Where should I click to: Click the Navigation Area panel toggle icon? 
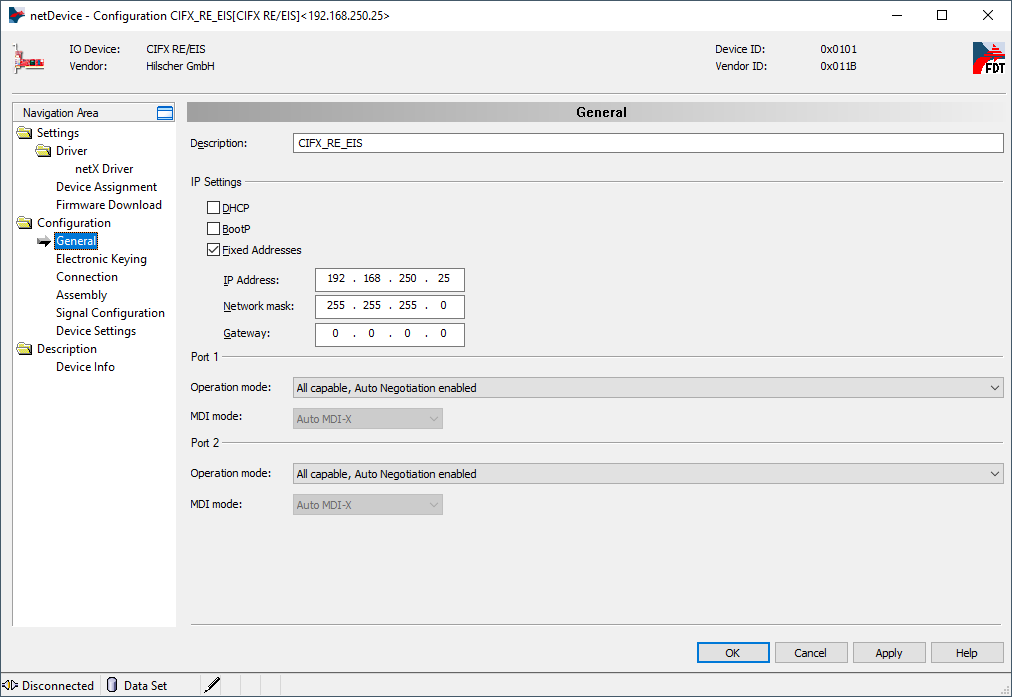coord(165,113)
